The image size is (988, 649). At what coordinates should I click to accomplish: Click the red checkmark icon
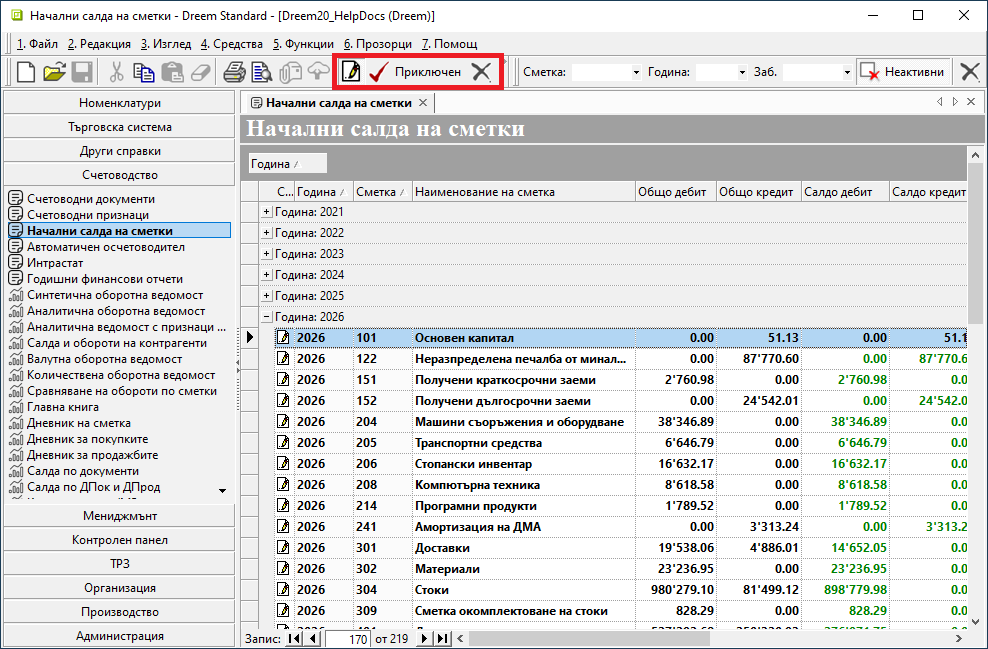coord(378,72)
